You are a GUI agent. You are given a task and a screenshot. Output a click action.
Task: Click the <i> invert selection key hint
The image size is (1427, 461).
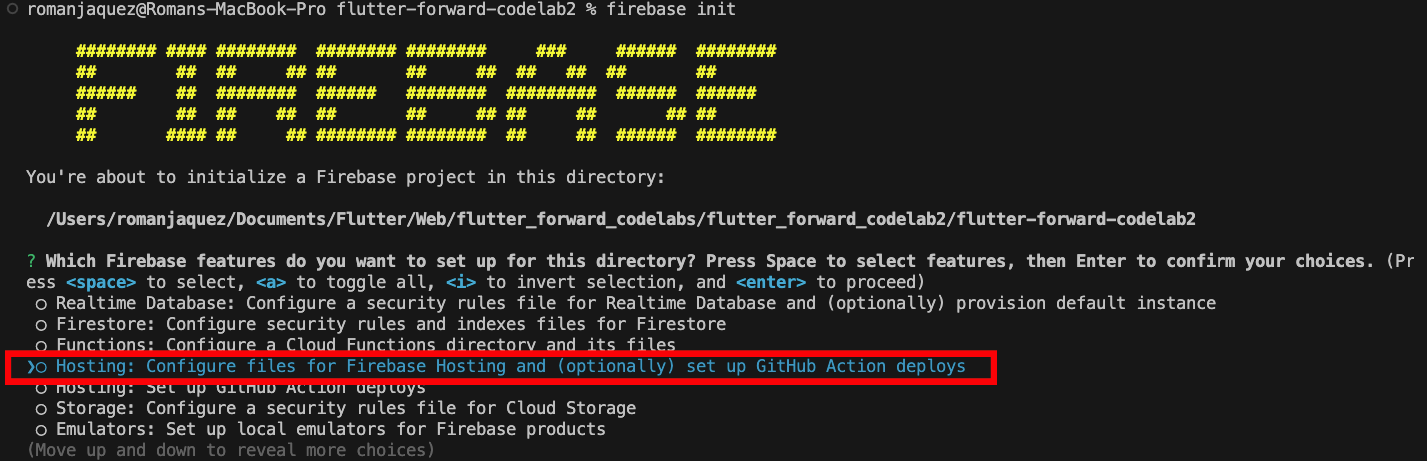pyautogui.click(x=461, y=282)
